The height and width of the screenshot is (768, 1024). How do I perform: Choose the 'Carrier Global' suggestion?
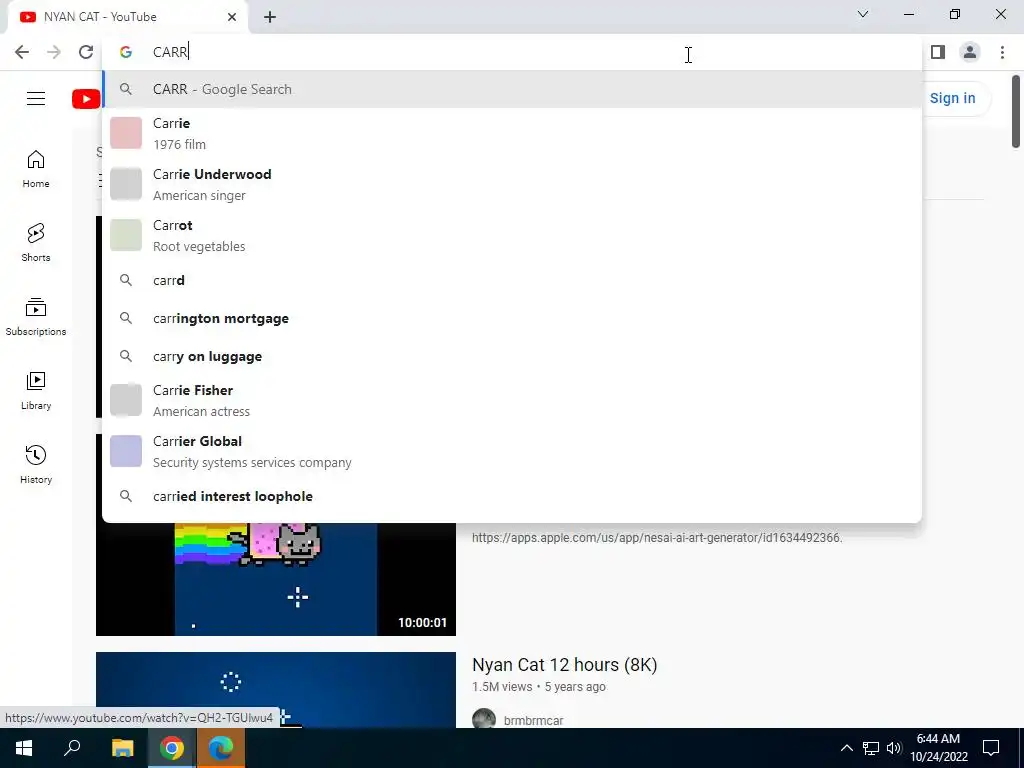tap(512, 451)
